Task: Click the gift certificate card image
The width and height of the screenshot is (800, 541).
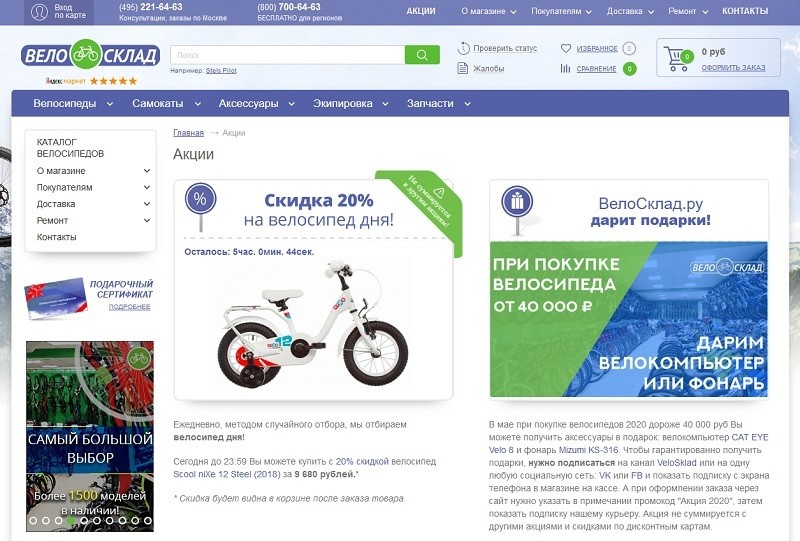Action: click(x=55, y=298)
